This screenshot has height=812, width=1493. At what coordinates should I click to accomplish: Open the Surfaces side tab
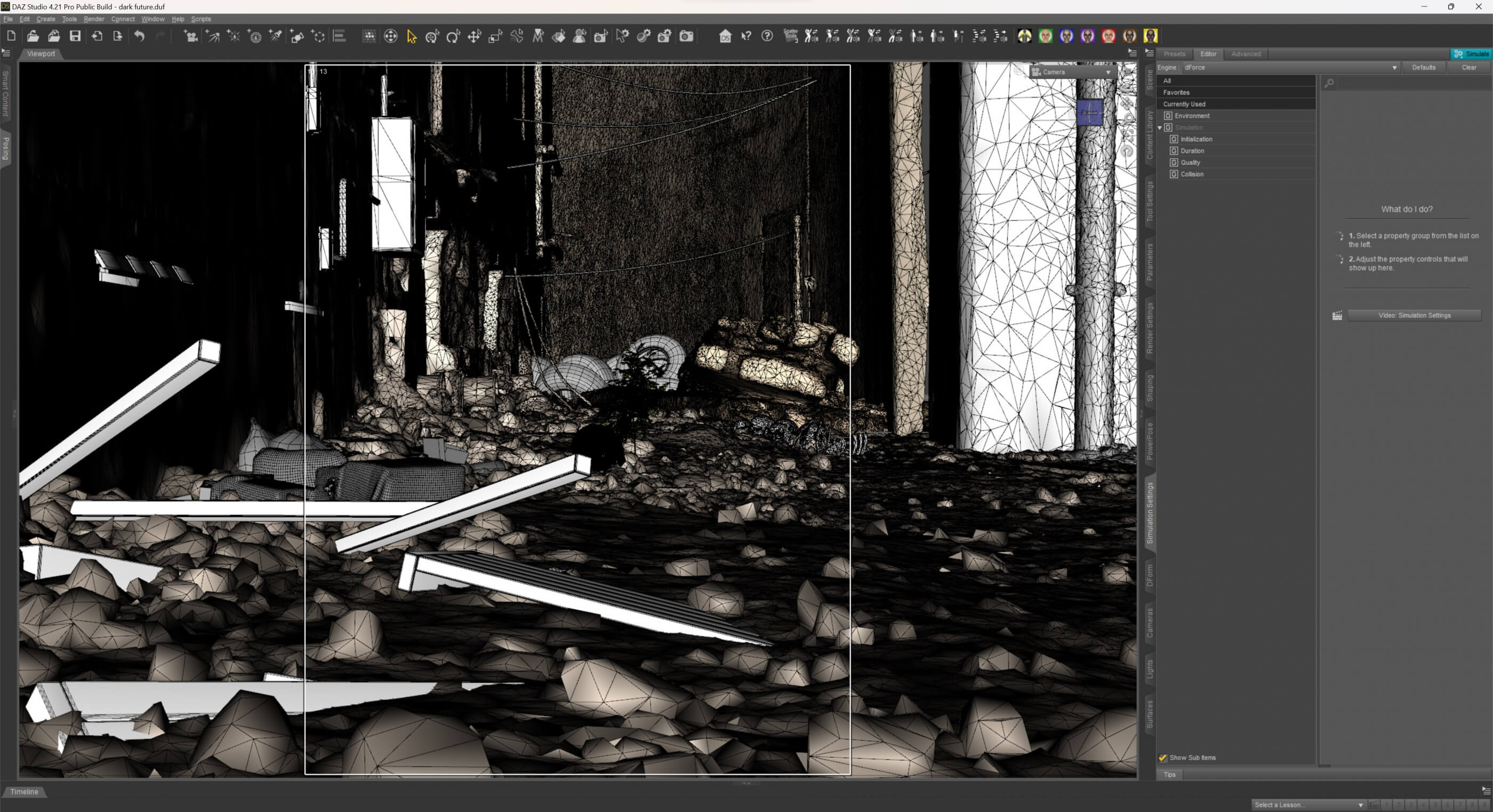coord(1150,714)
